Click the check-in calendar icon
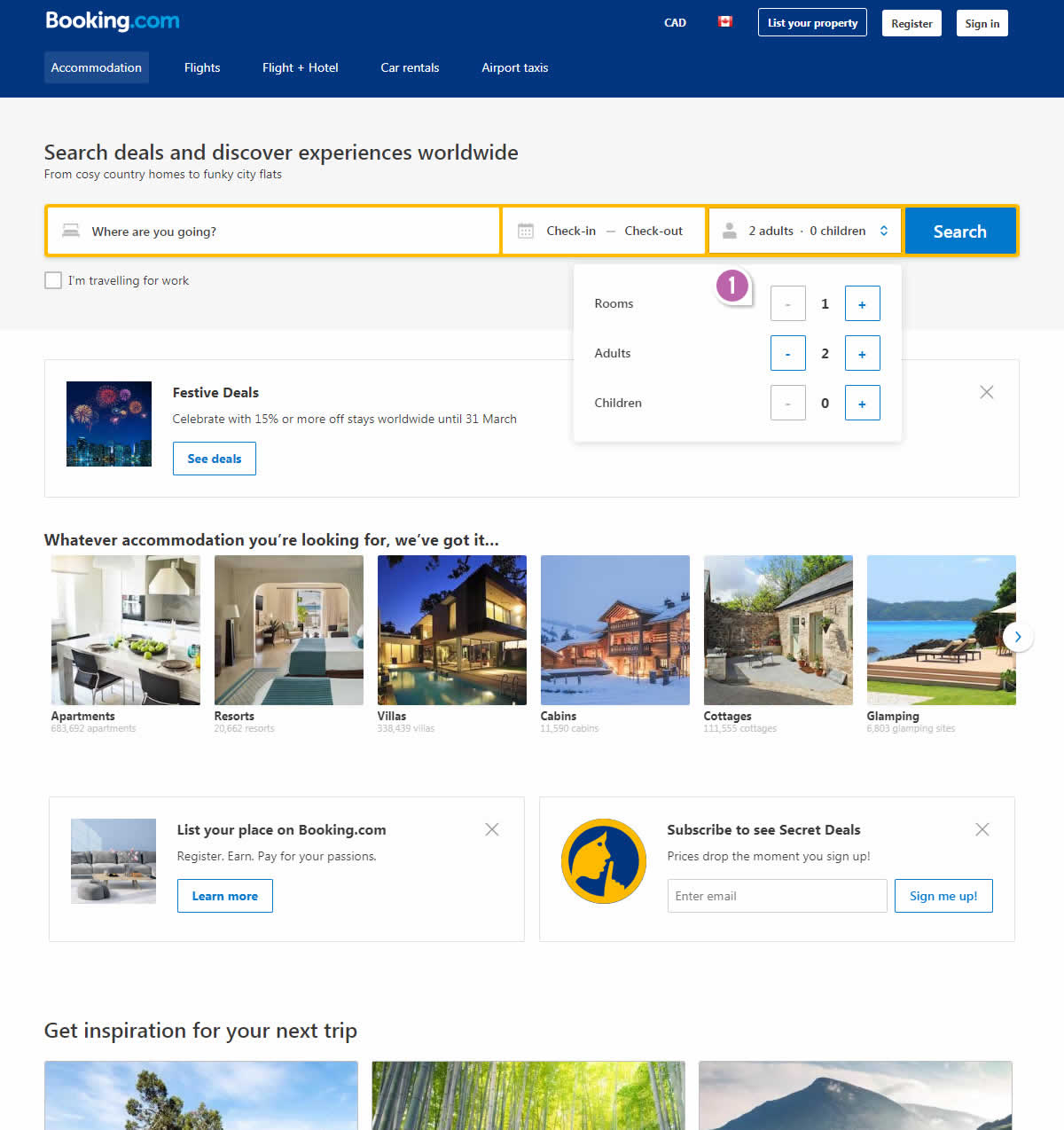 click(x=526, y=231)
